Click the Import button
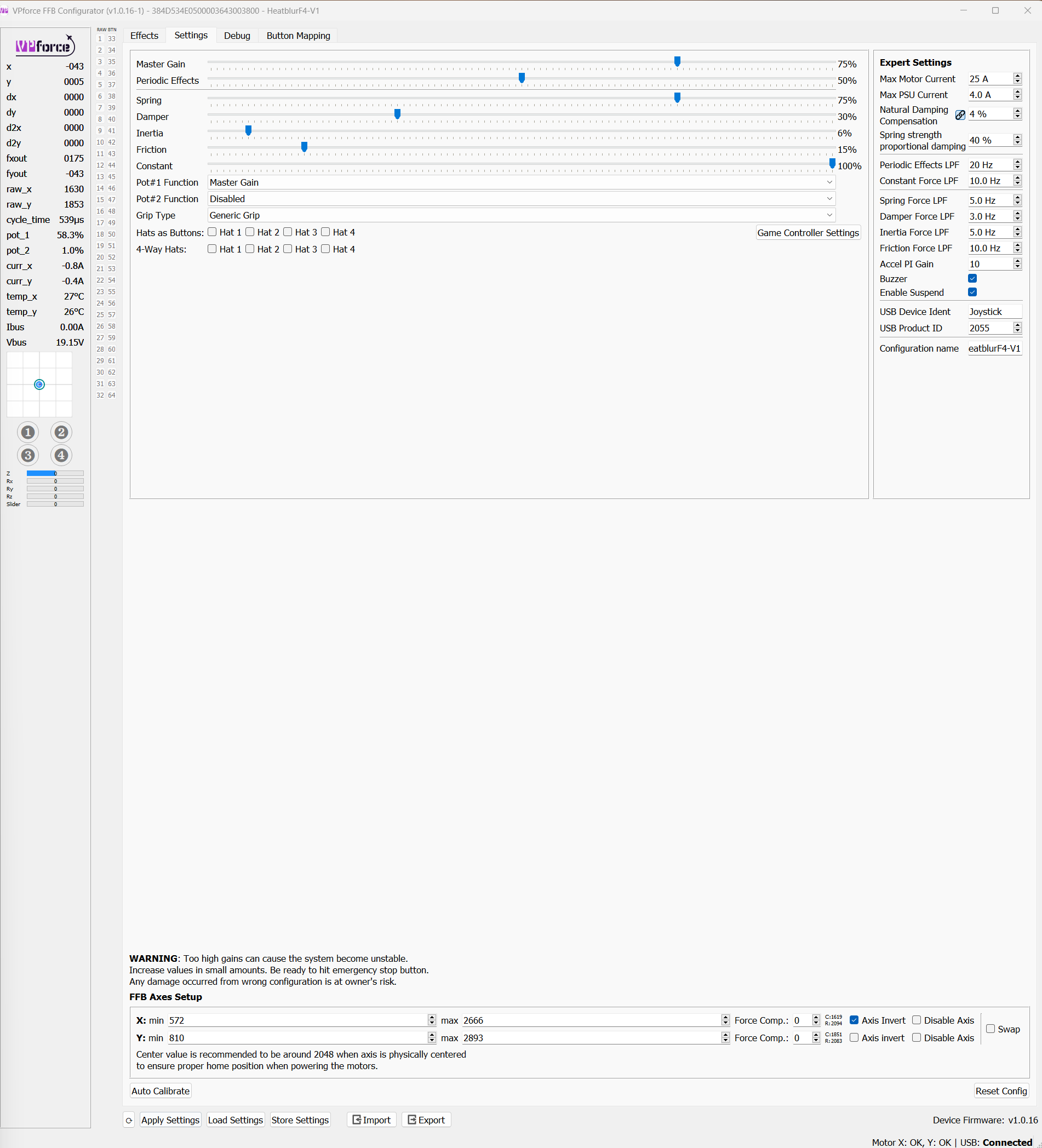Viewport: 1042px width, 1148px height. click(371, 1120)
